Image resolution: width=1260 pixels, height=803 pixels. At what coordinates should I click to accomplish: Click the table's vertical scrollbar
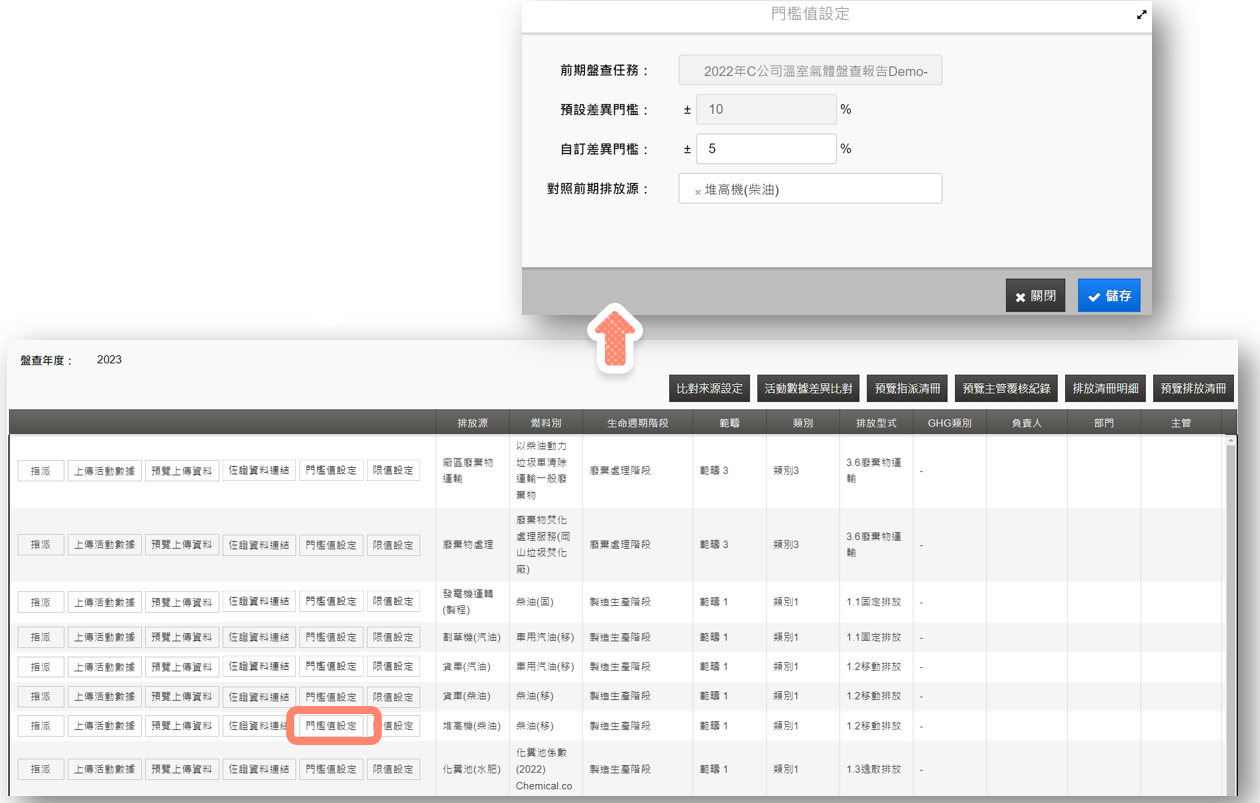tap(1230, 600)
